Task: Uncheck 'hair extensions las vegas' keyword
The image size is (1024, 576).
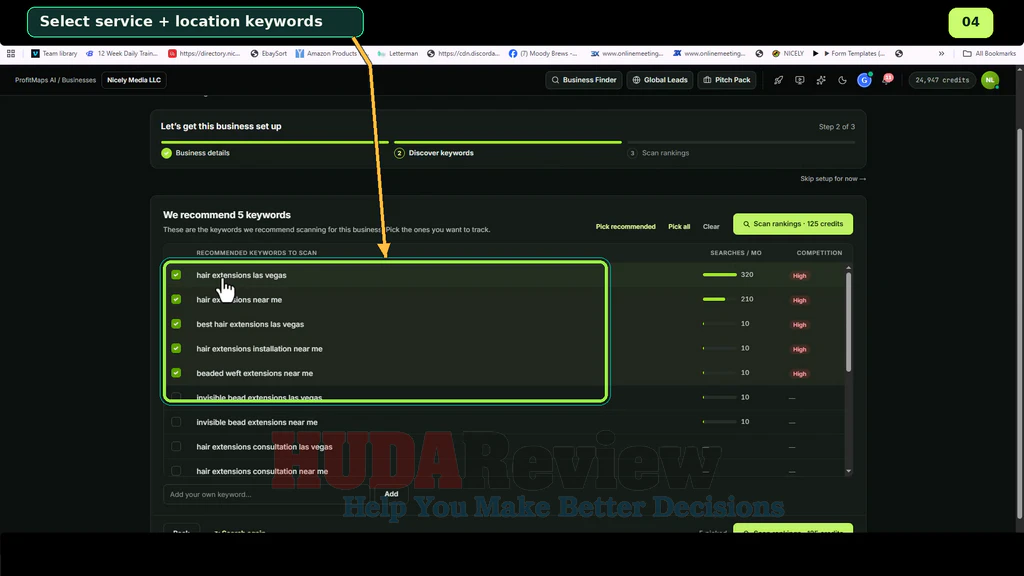Action: [x=176, y=275]
